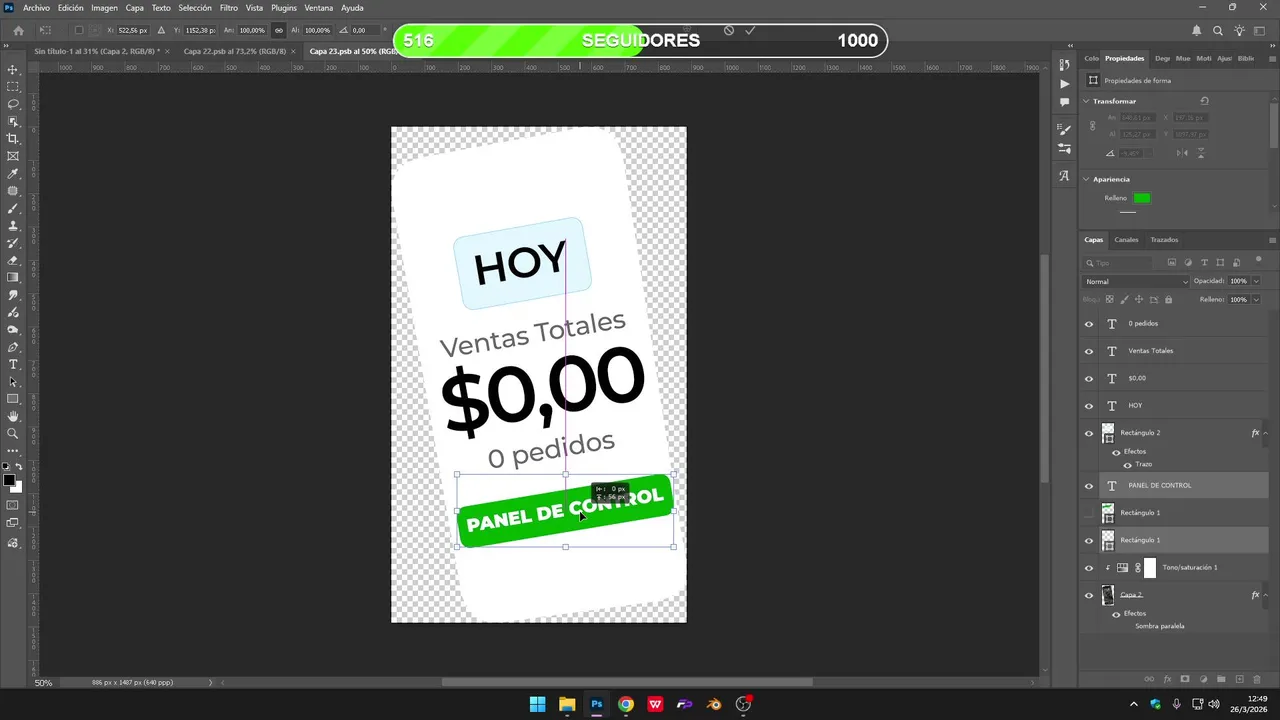Click the reset transform icon

[1204, 101]
